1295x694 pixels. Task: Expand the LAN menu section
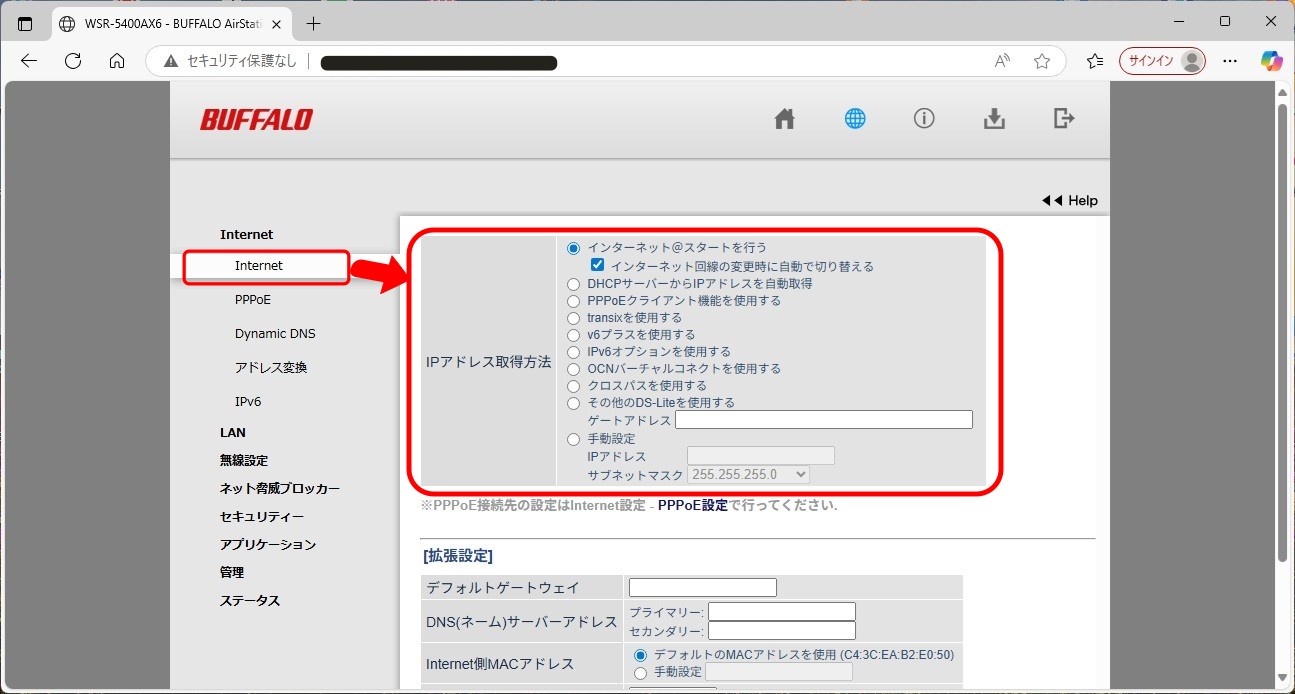[233, 433]
